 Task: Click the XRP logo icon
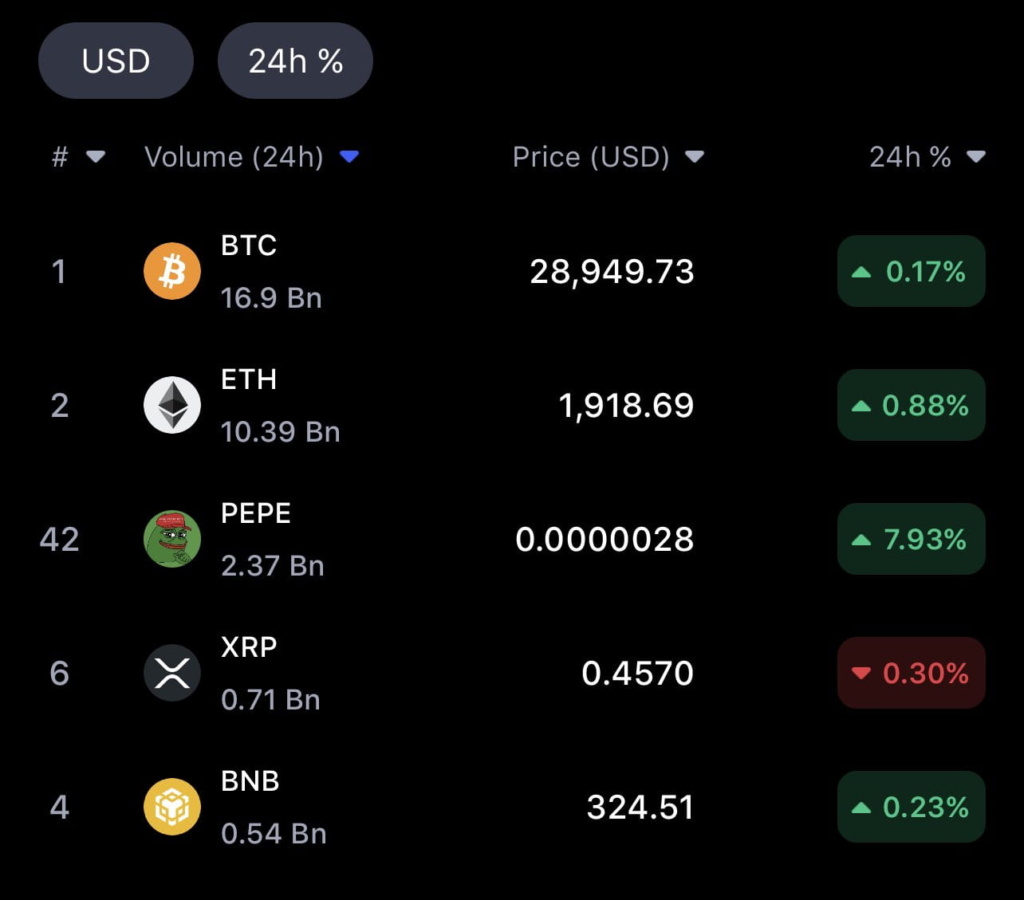[172, 673]
